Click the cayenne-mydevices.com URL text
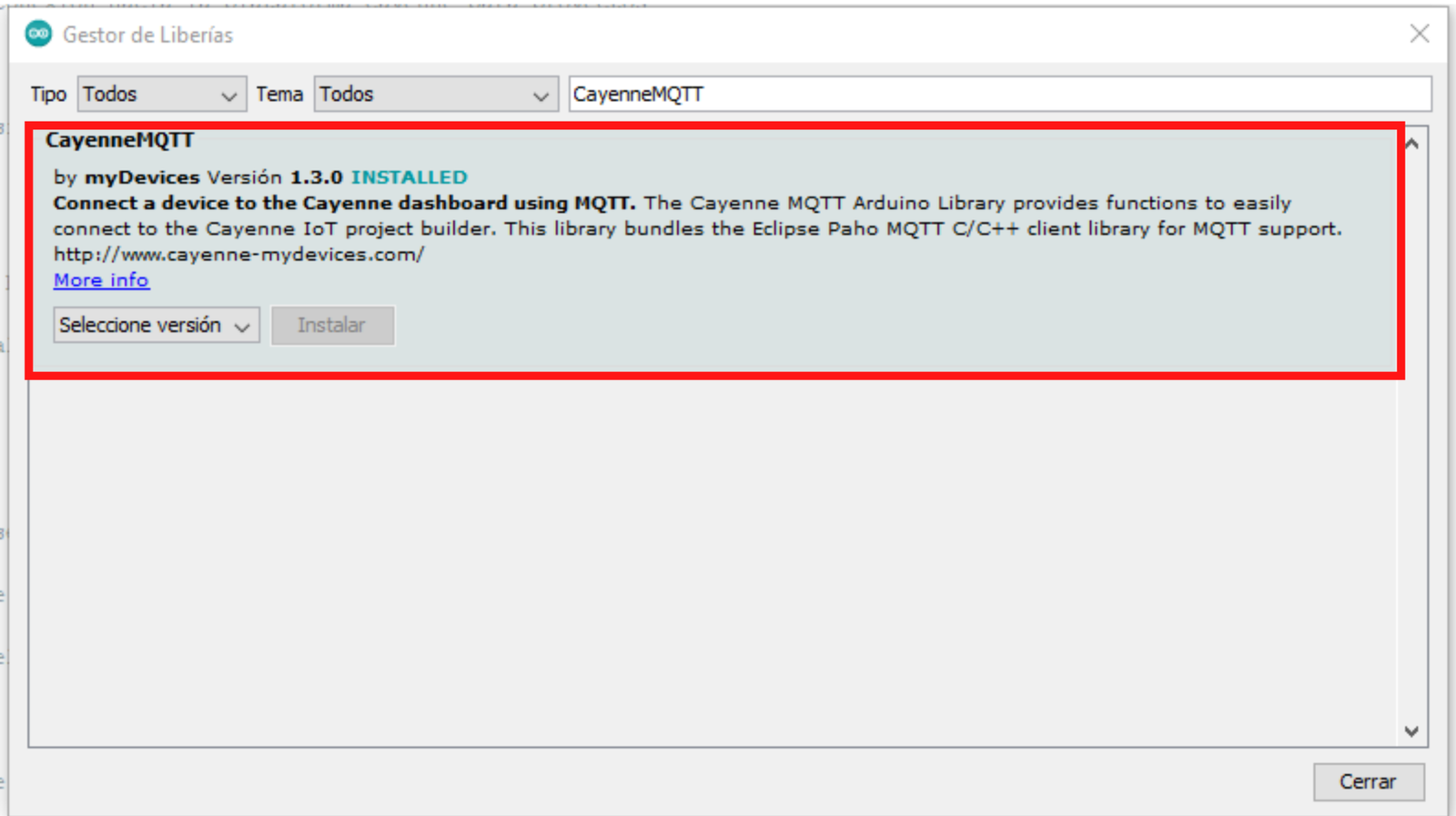 238,255
